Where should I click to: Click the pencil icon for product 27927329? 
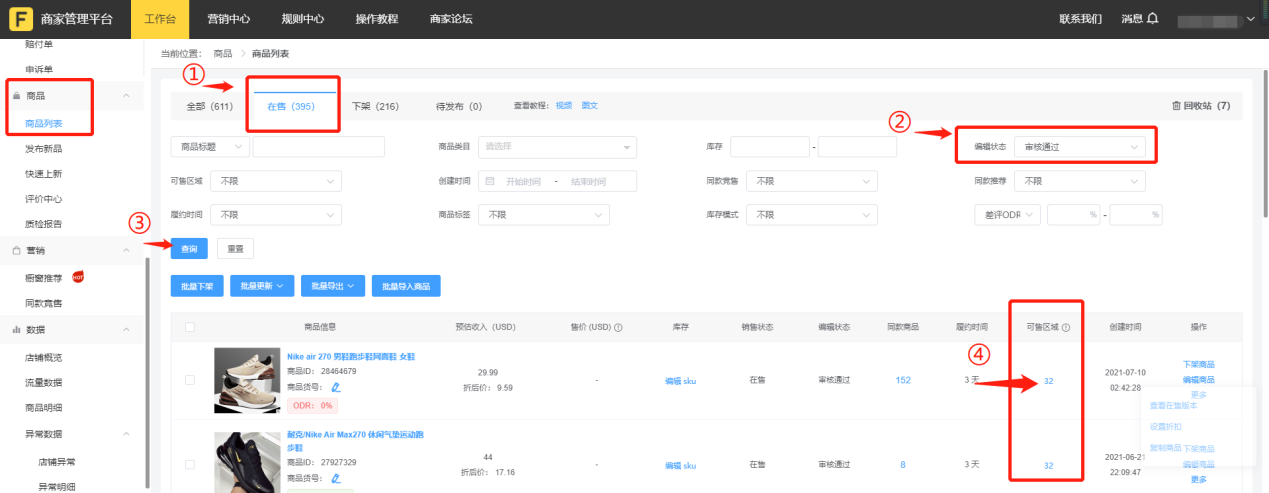pos(336,479)
